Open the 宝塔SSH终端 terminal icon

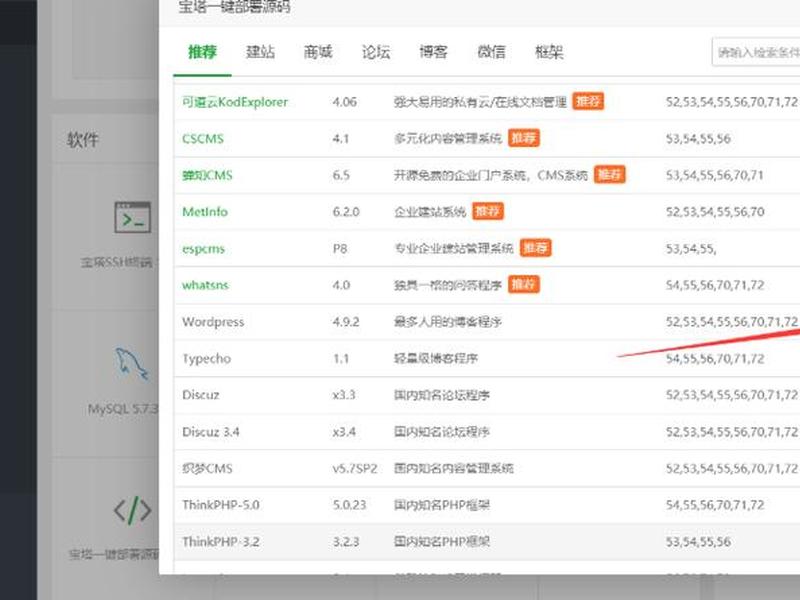[x=133, y=217]
